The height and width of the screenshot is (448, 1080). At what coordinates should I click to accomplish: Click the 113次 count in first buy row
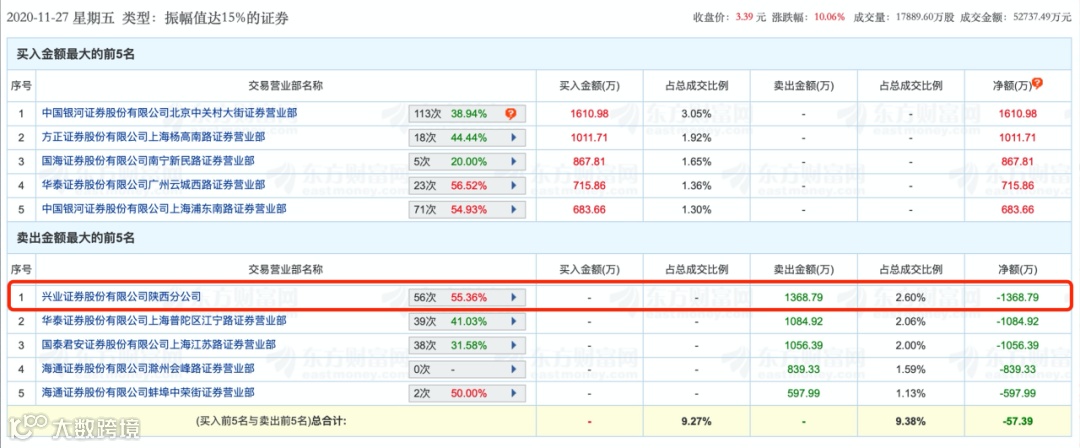coord(426,114)
